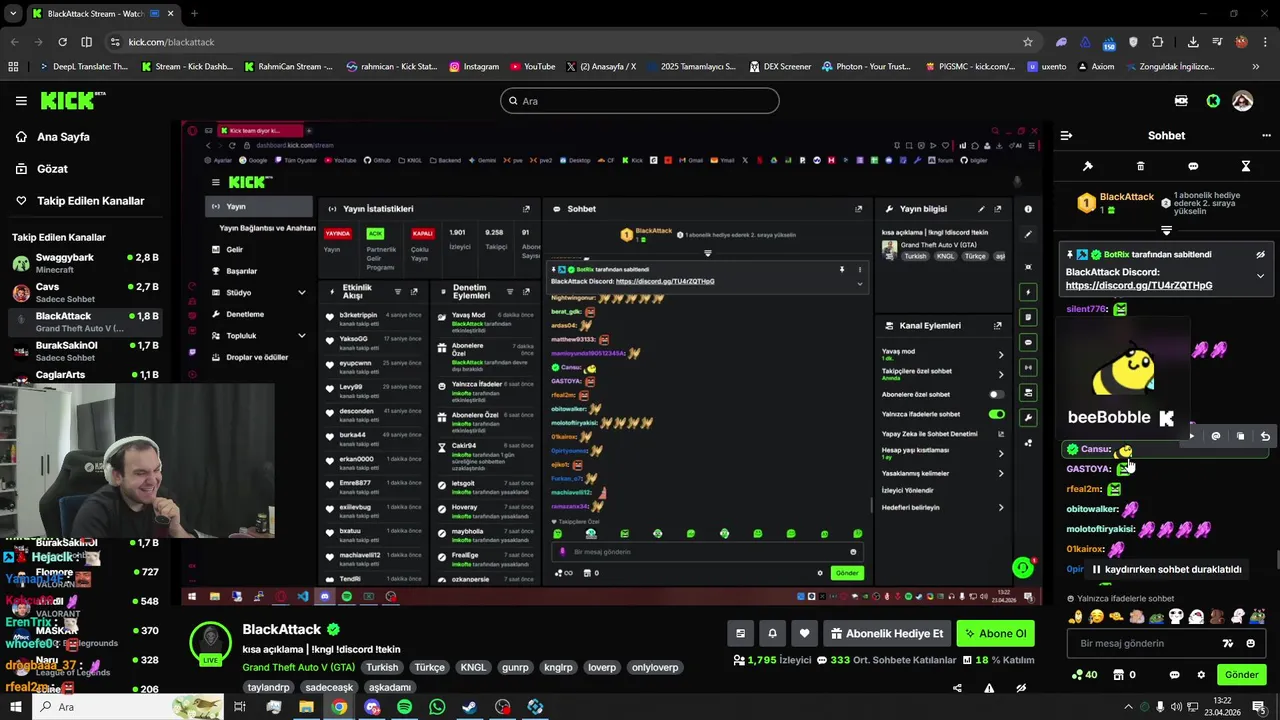This screenshot has width=1280, height=720.
Task: Open the Grand Theft Auto V (GTA) category
Action: (x=298, y=667)
